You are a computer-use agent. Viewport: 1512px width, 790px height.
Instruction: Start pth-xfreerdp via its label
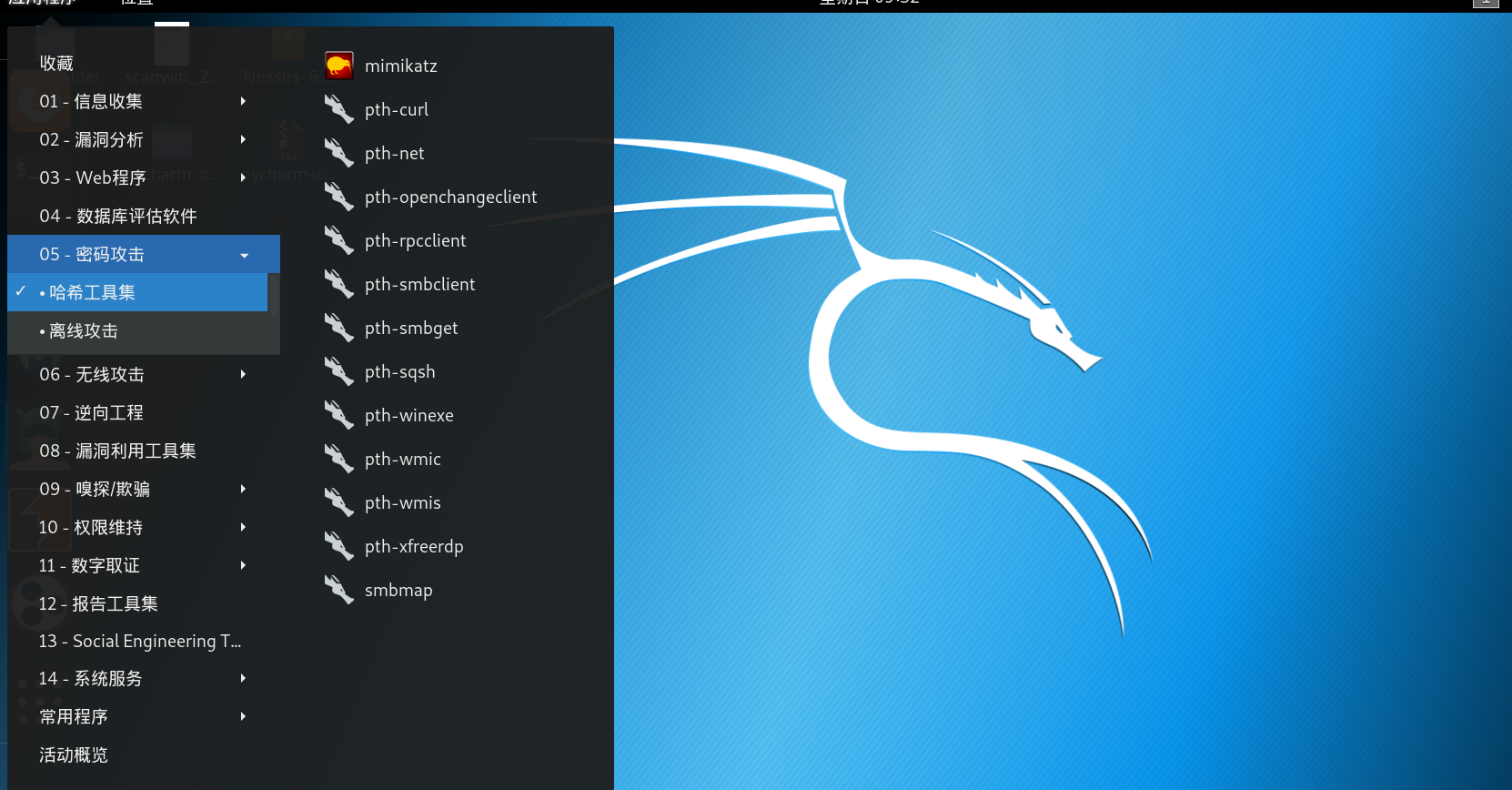coord(414,546)
